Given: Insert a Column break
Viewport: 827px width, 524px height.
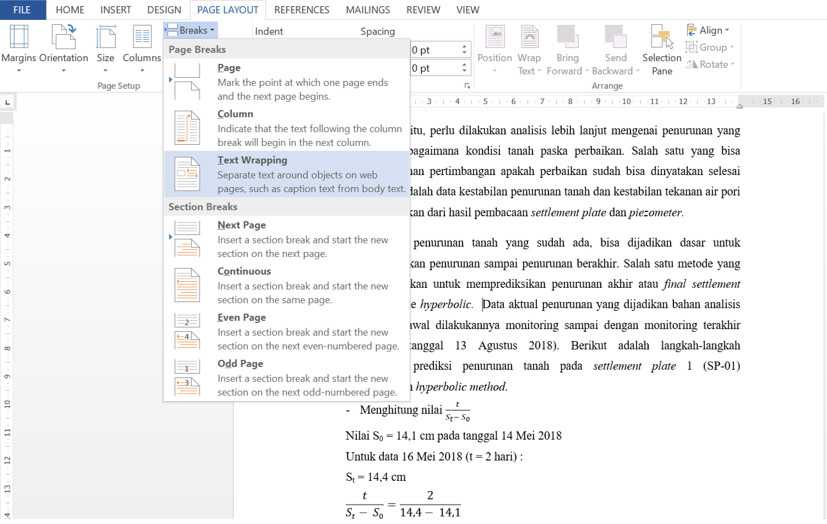Looking at the screenshot, I should click(x=287, y=128).
